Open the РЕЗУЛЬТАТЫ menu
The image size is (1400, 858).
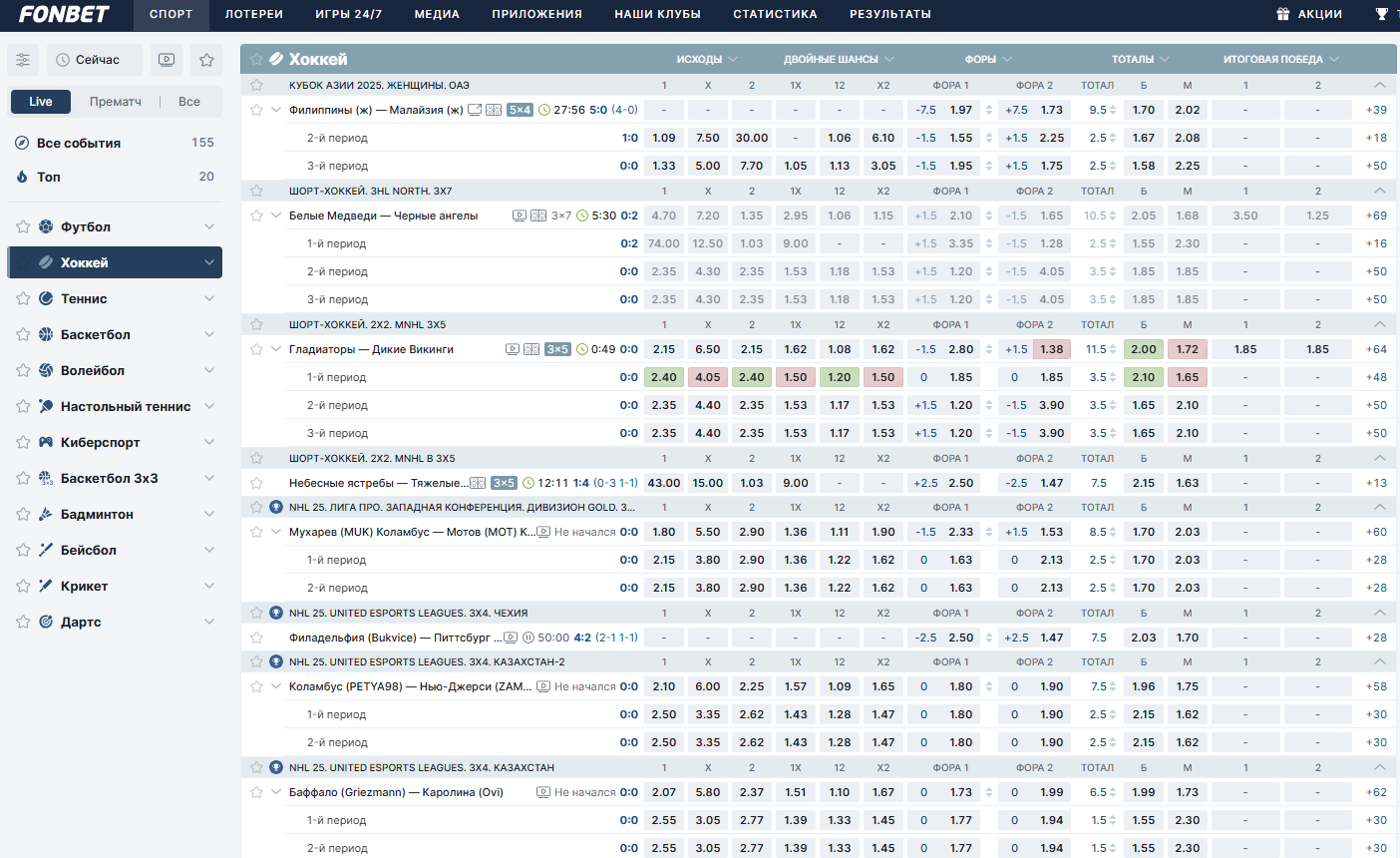point(890,14)
